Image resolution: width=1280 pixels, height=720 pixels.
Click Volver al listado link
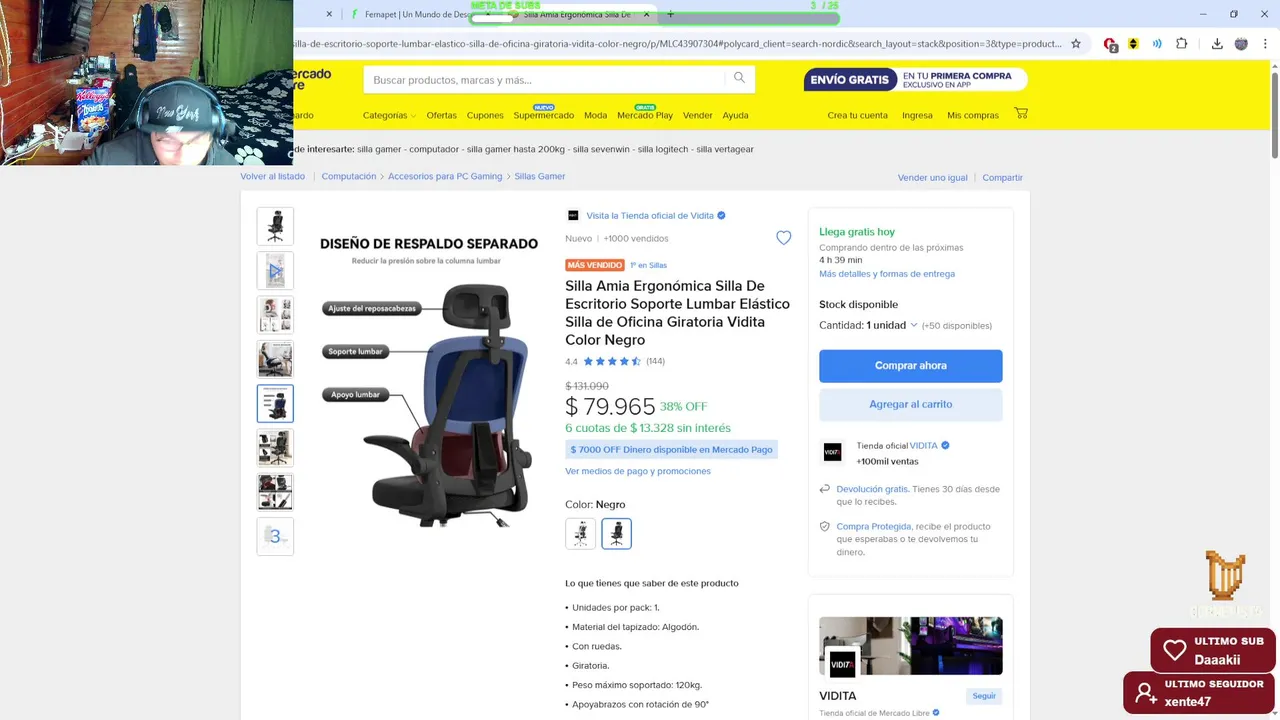click(x=272, y=176)
